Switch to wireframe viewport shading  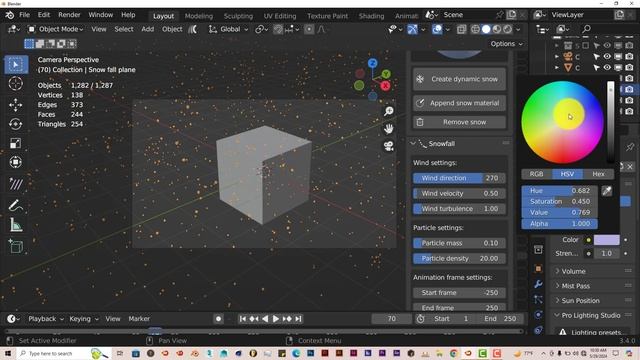tap(476, 29)
